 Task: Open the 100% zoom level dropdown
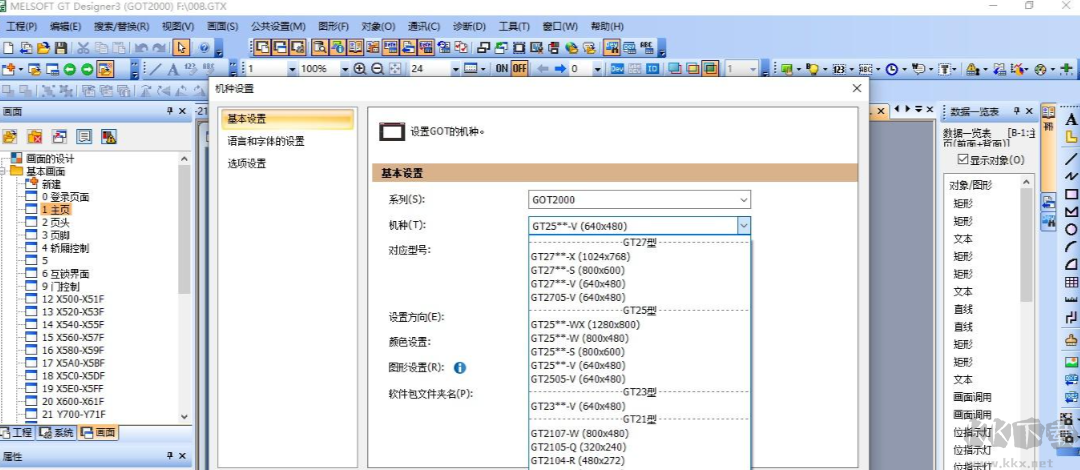[344, 69]
